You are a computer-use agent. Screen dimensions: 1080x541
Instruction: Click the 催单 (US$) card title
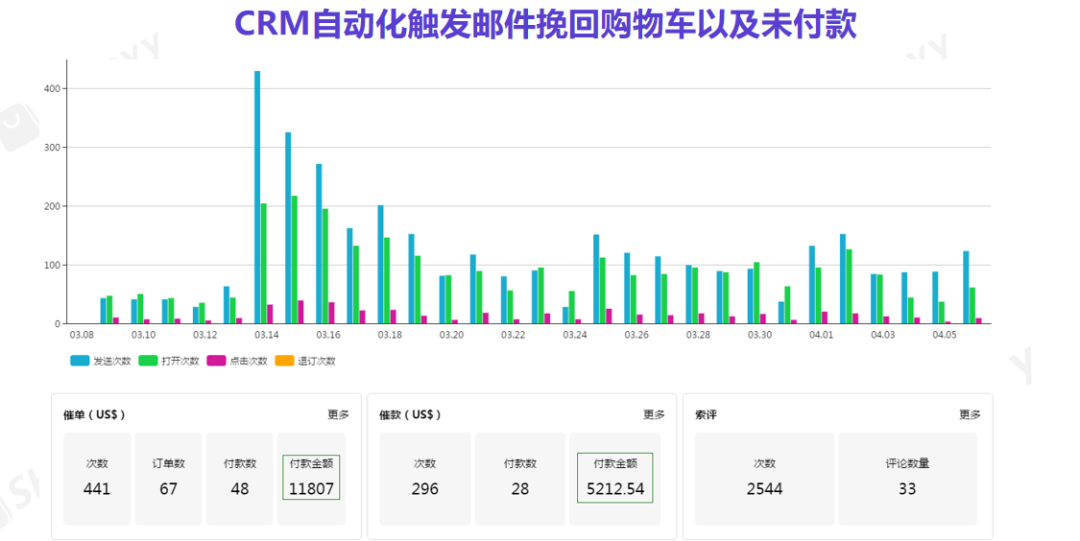94,414
